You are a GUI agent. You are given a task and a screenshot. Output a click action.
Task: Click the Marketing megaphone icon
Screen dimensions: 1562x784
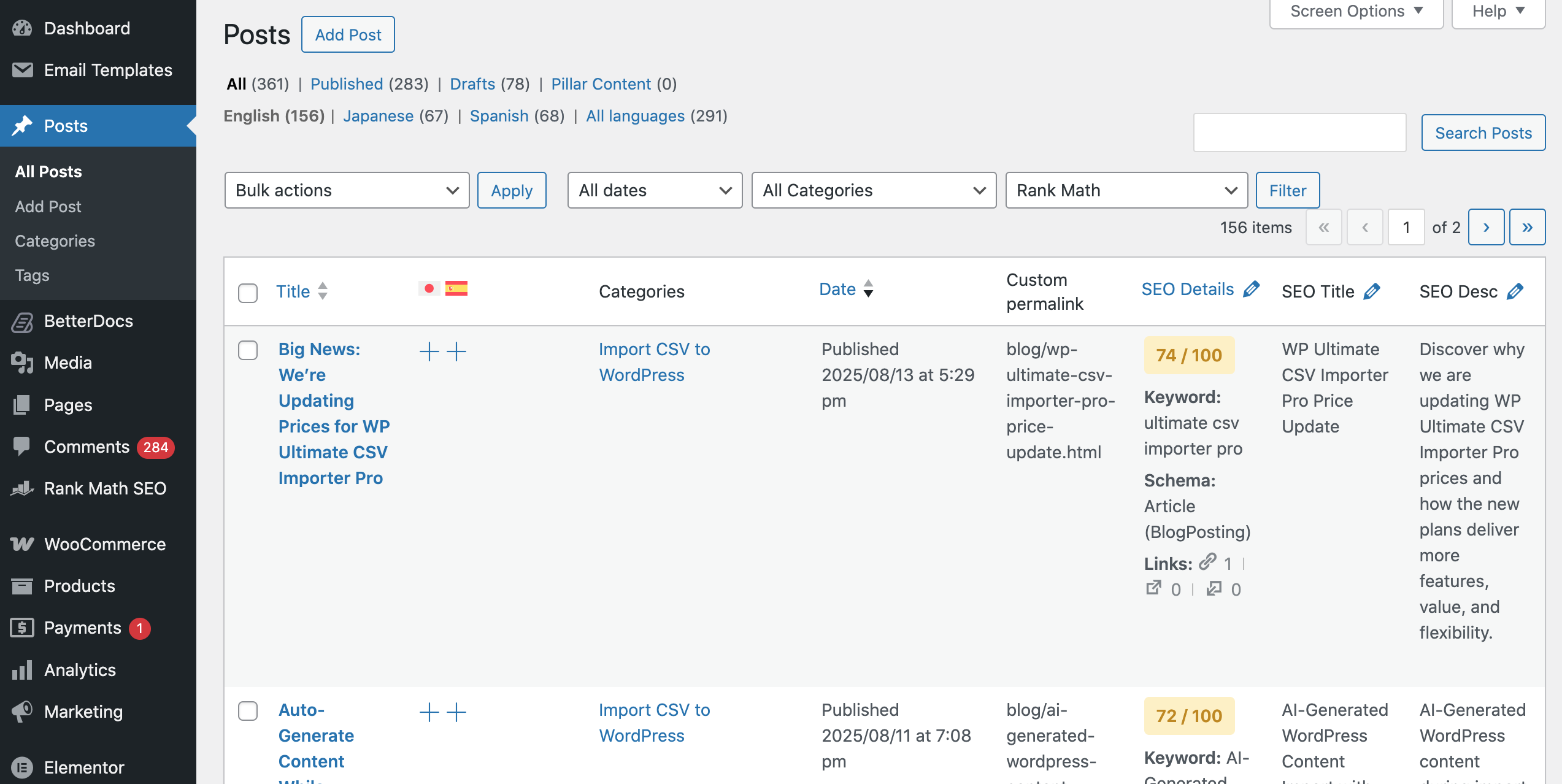click(23, 712)
